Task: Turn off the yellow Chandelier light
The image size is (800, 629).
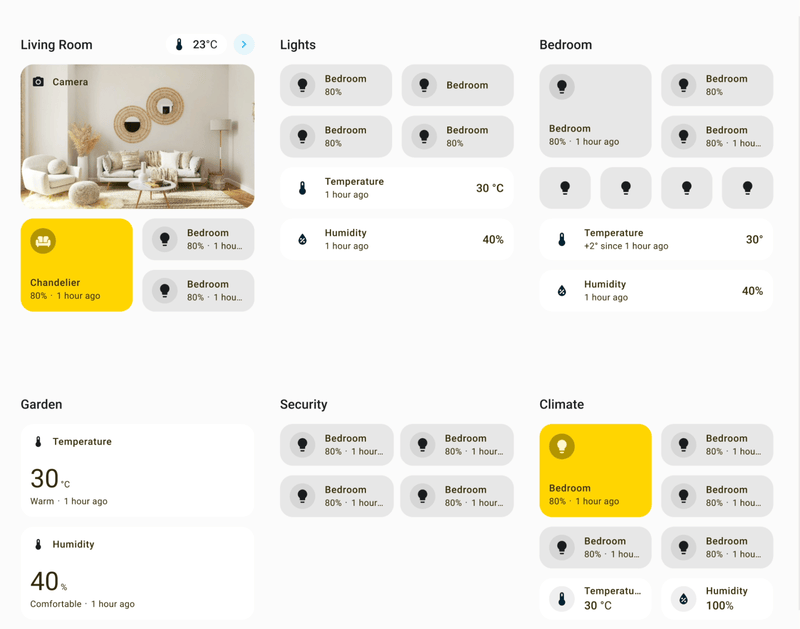Action: [76, 265]
